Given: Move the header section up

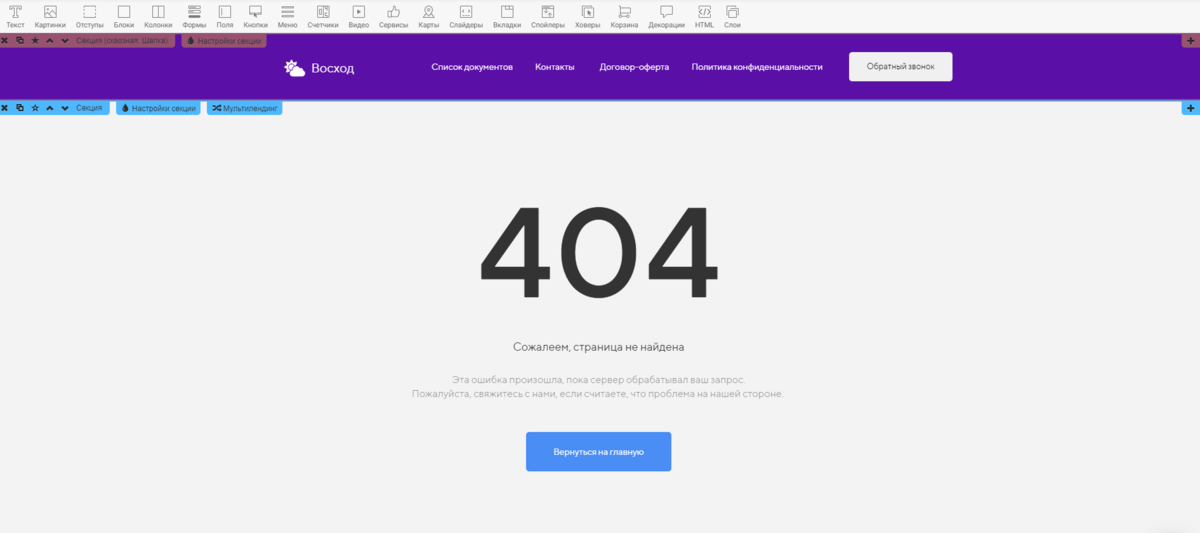Looking at the screenshot, I should click(50, 41).
